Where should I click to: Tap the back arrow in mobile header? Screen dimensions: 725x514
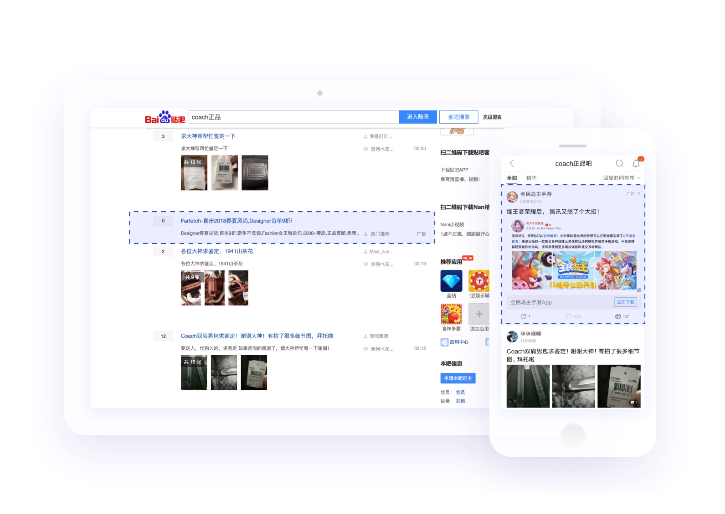(512, 163)
